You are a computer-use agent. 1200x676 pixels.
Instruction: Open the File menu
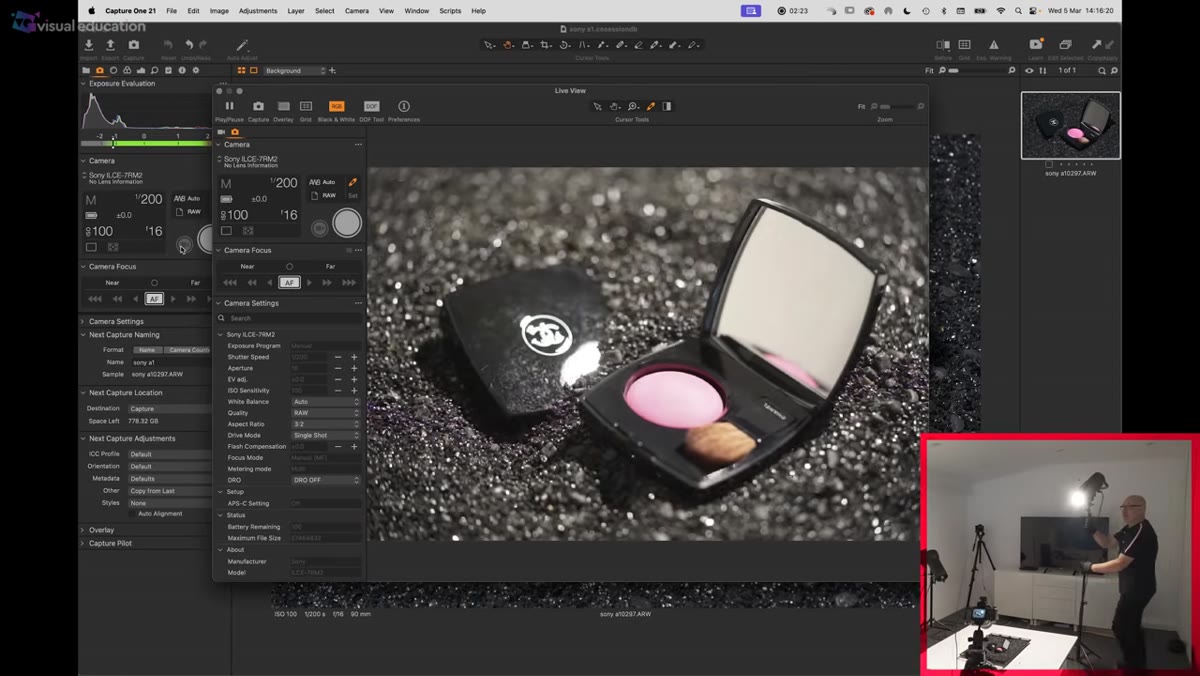point(172,11)
